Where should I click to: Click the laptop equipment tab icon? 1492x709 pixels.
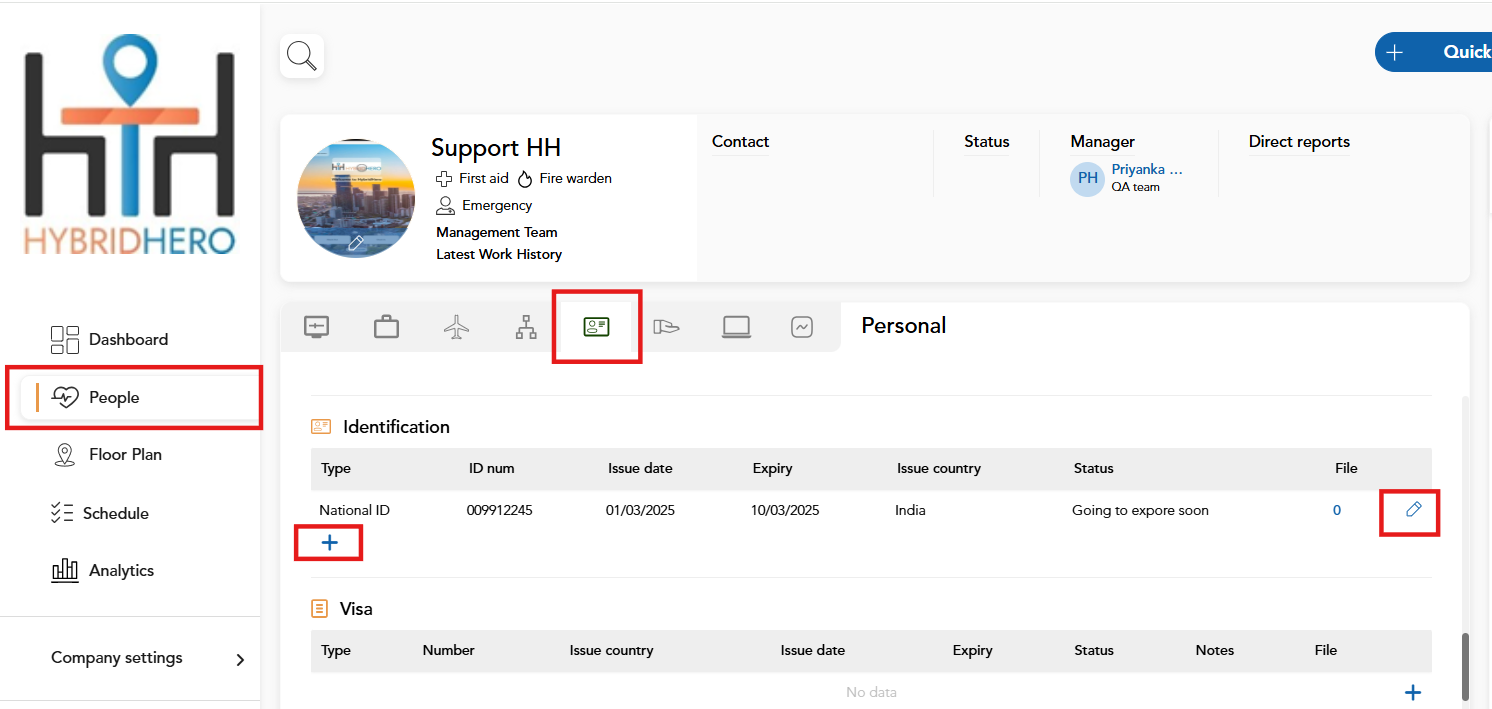pos(736,326)
